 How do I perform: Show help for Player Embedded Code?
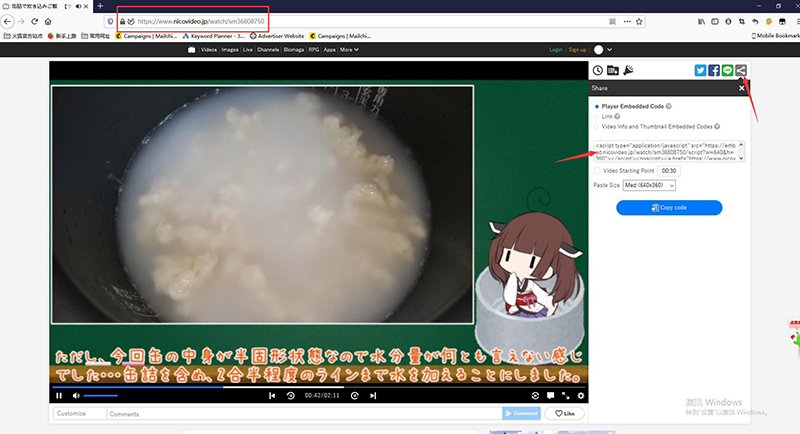pos(668,107)
